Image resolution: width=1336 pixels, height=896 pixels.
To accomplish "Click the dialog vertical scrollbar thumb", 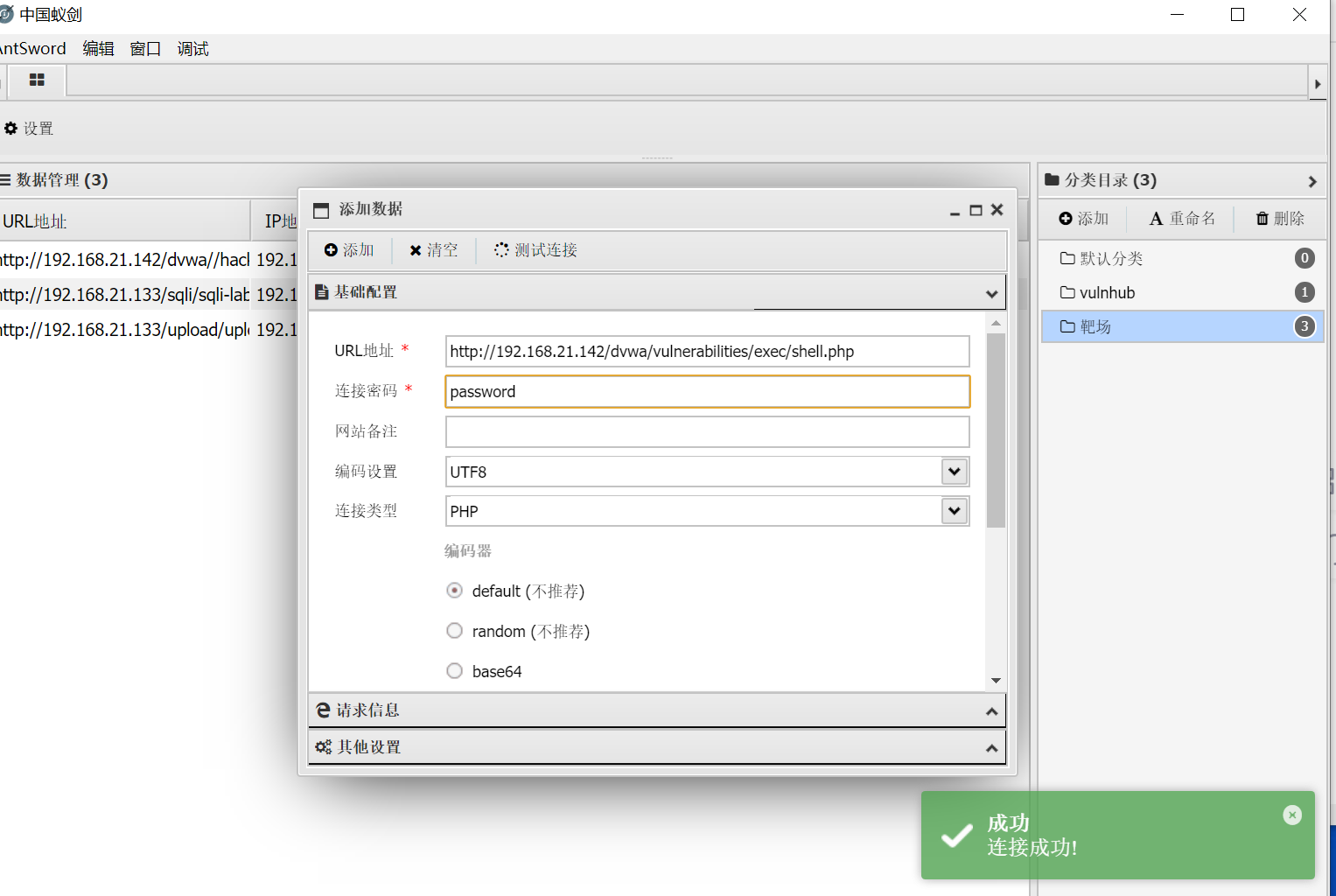I will 996,430.
